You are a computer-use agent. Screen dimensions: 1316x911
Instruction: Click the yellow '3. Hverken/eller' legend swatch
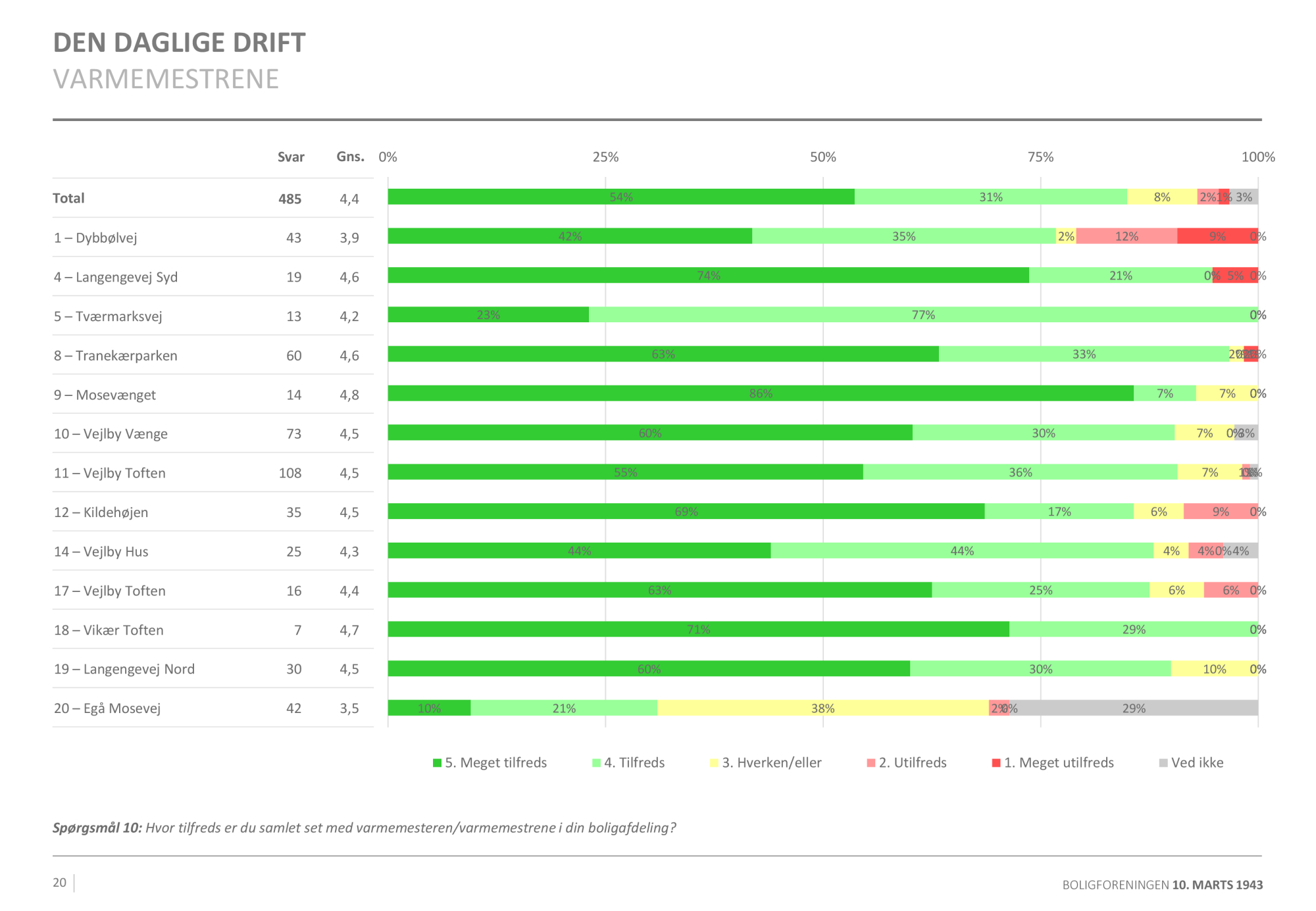pos(714,763)
